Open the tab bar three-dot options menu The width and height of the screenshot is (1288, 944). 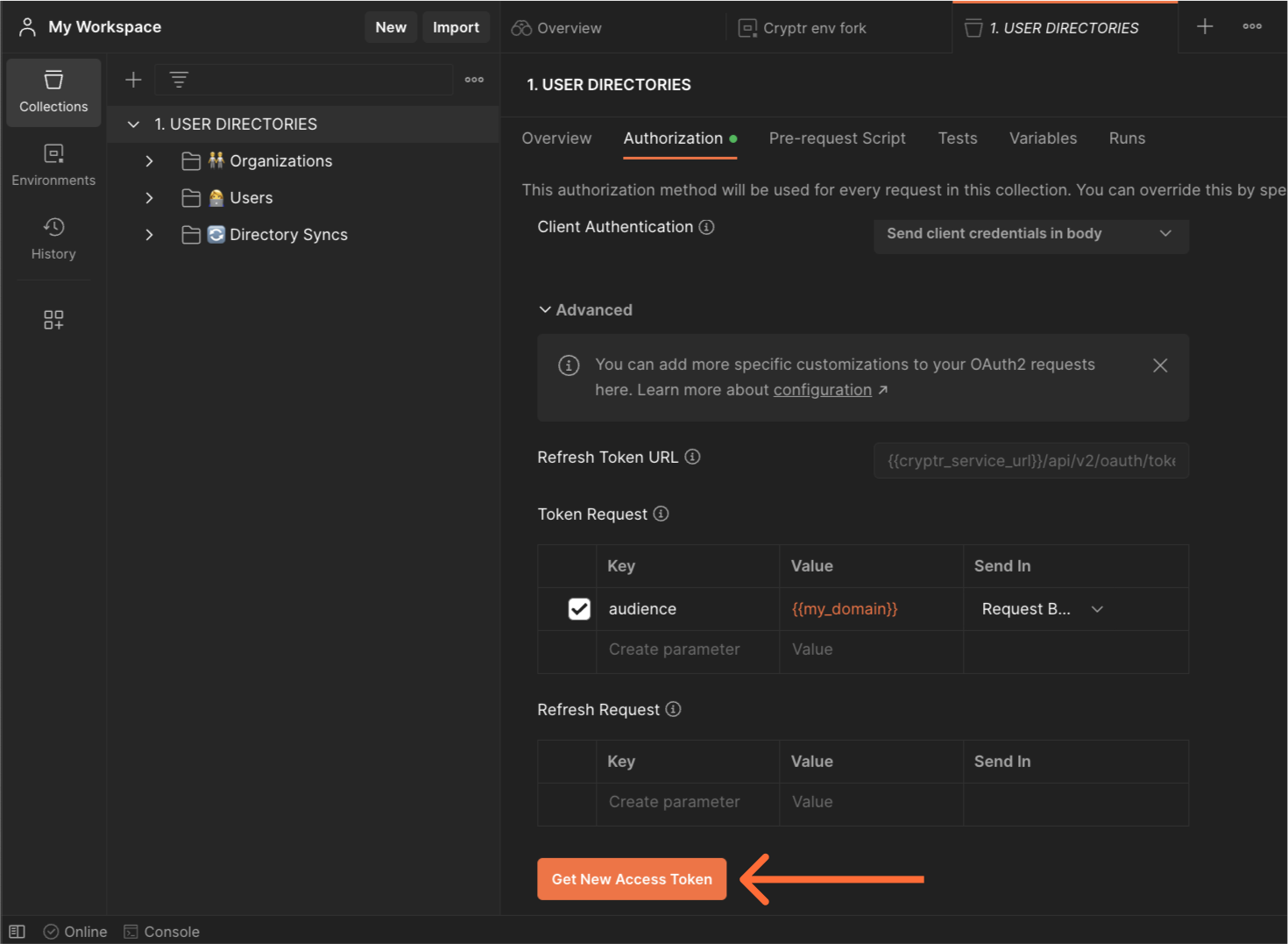click(x=1252, y=26)
